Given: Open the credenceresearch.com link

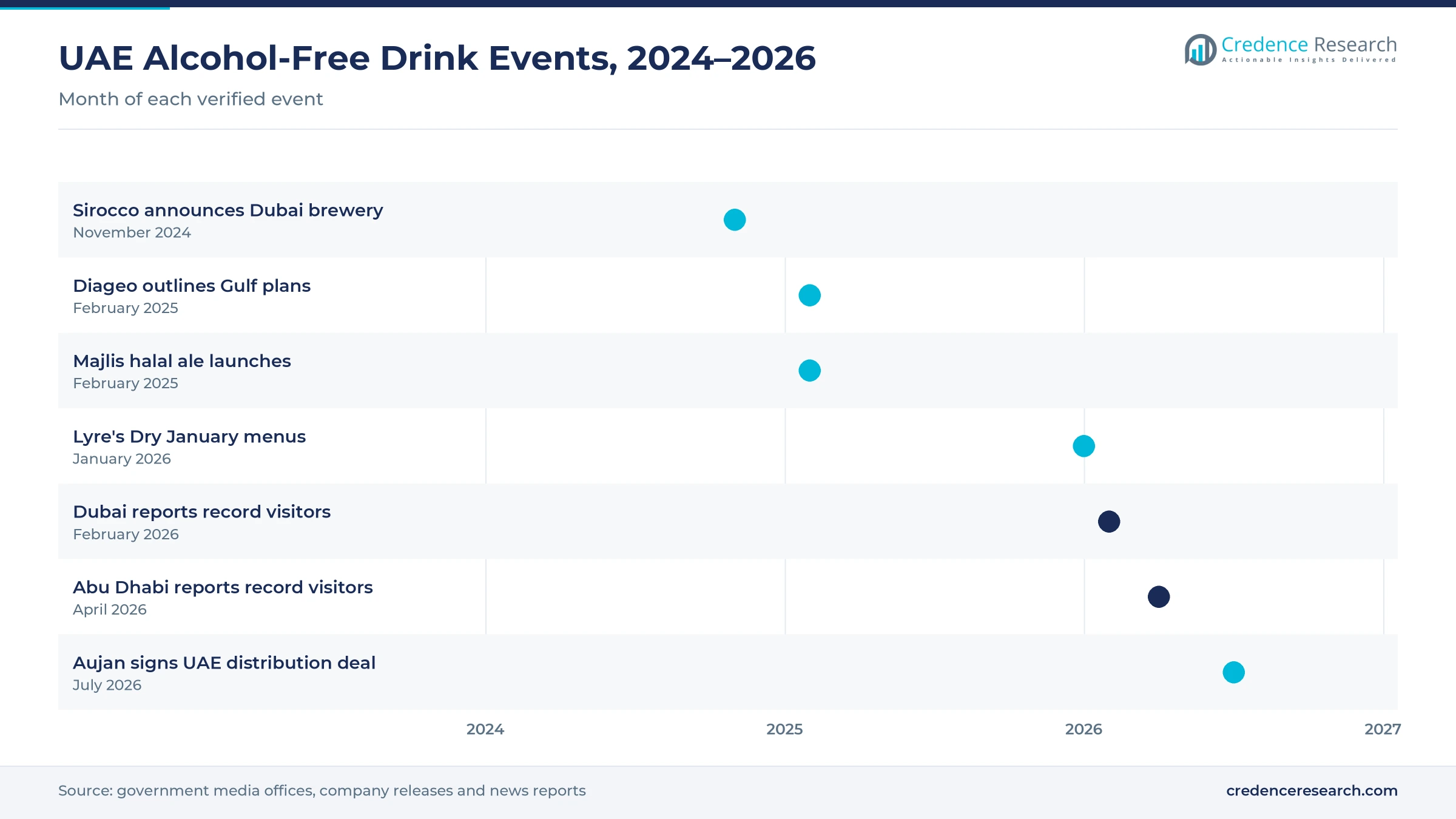Looking at the screenshot, I should [1312, 790].
